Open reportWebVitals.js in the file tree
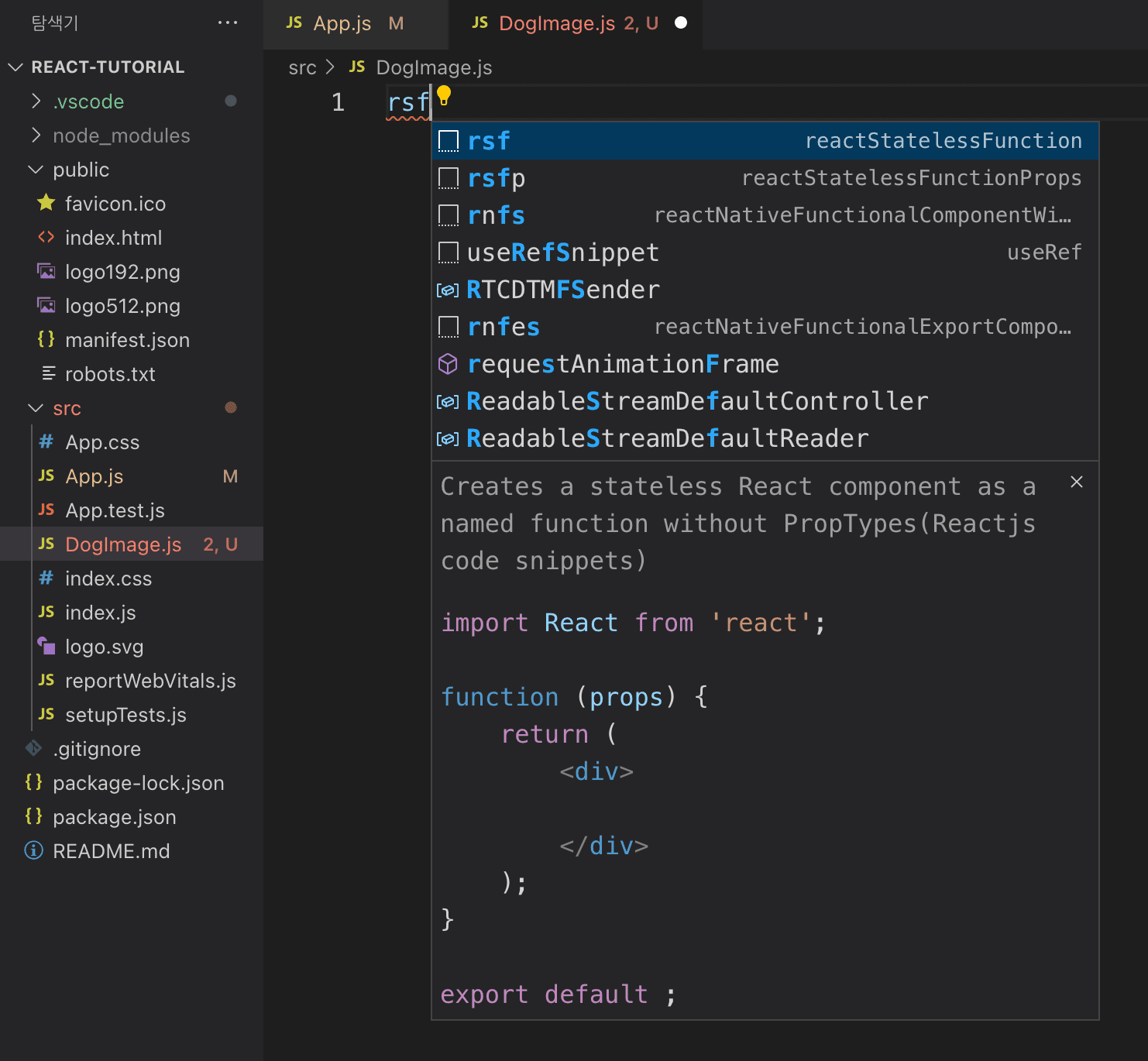The width and height of the screenshot is (1148, 1061). 132,680
